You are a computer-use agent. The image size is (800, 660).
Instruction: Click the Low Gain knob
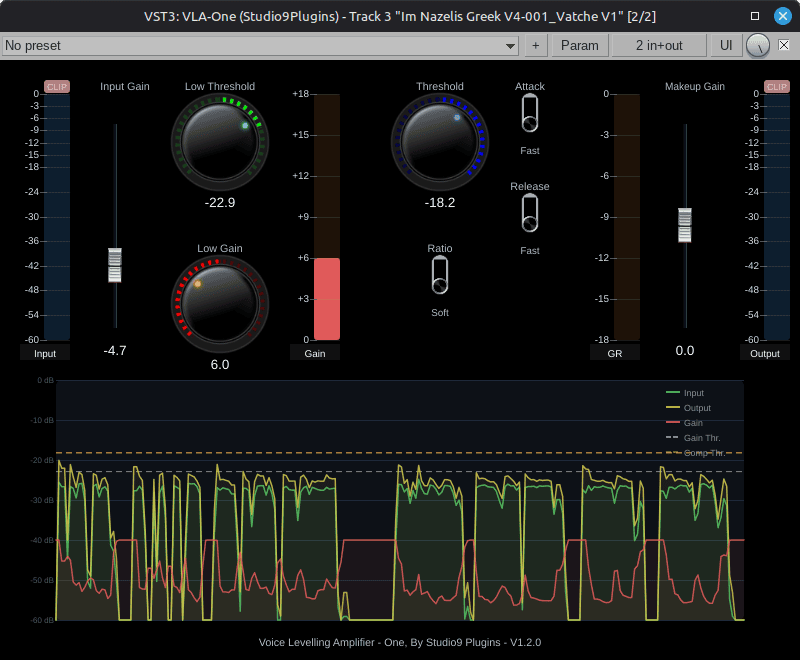pos(219,304)
